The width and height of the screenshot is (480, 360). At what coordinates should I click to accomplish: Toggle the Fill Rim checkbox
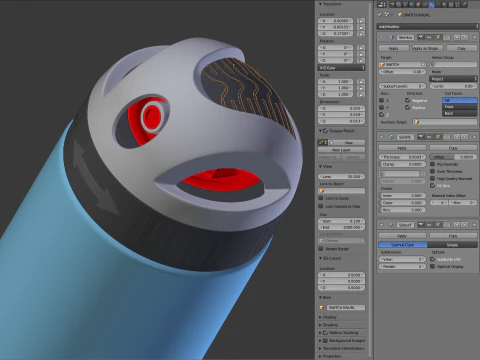click(x=433, y=186)
